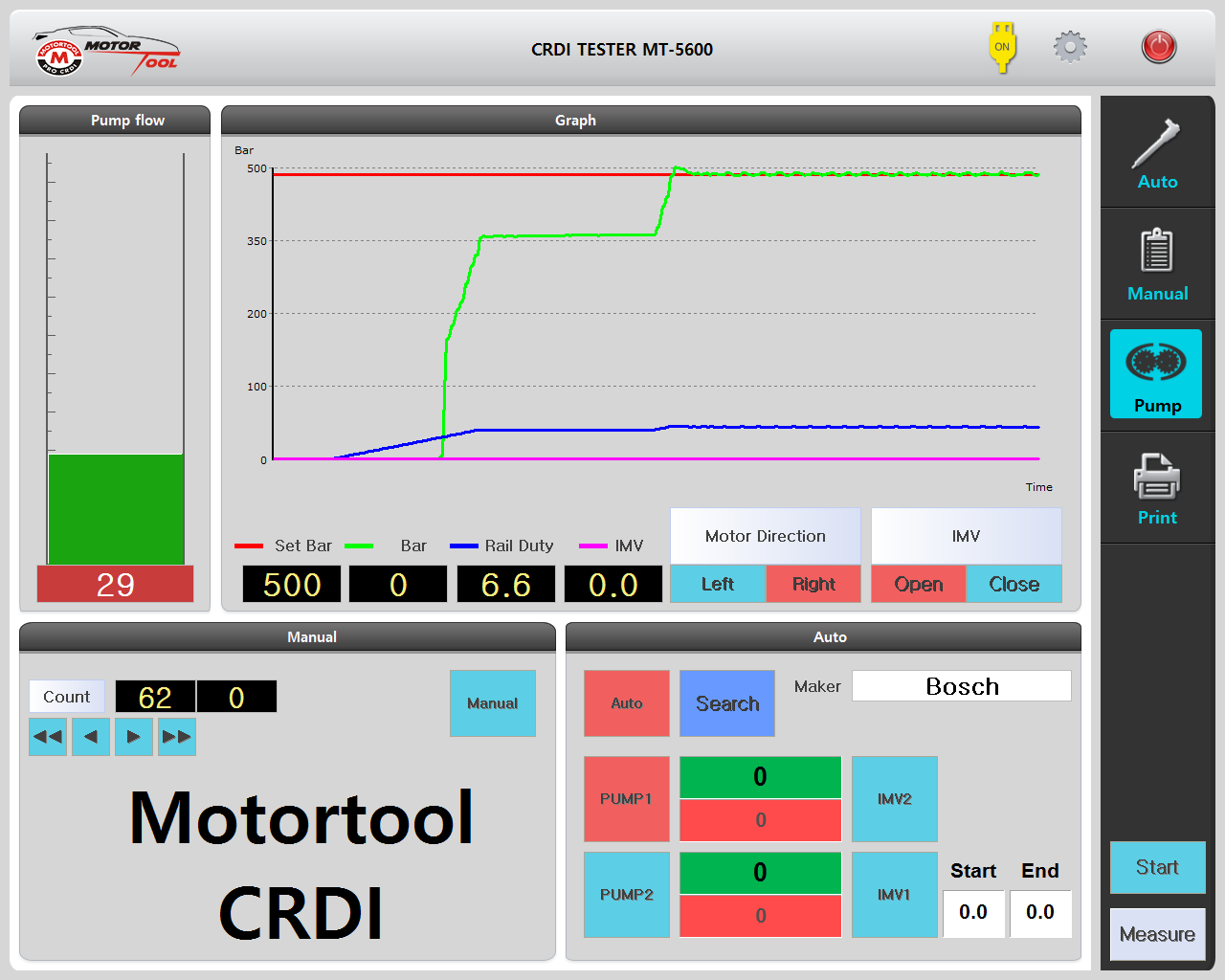Switch to Auto mode in sidebar
The height and width of the screenshot is (980, 1225).
tap(1157, 153)
